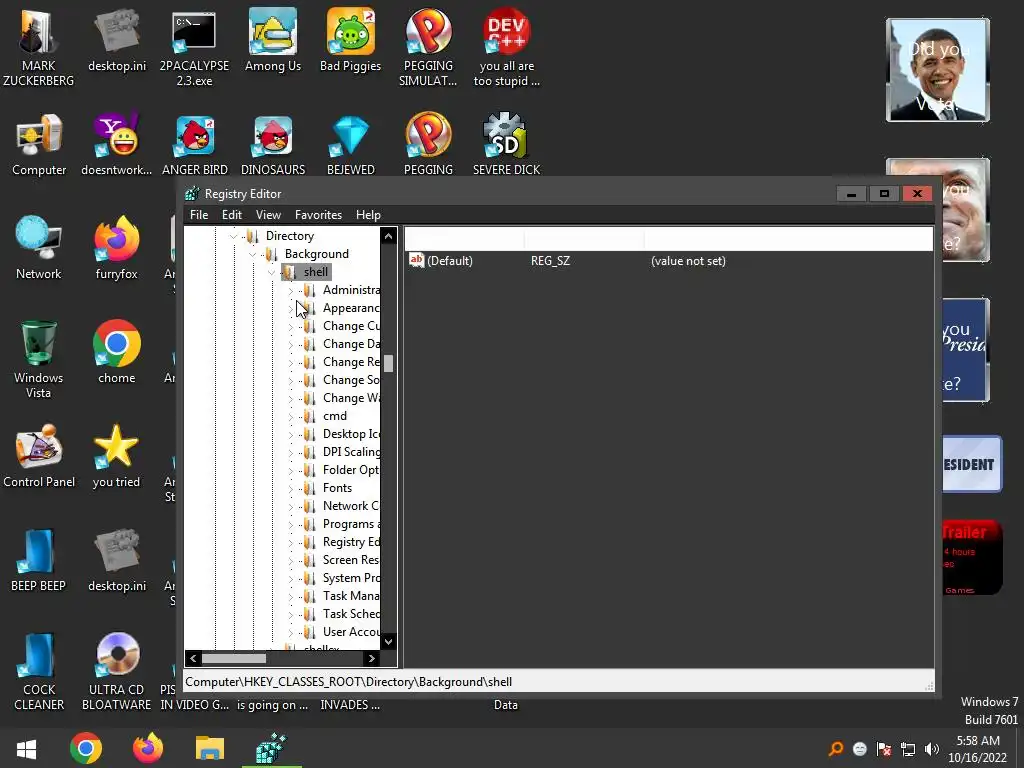Click the volume speaker tray icon
1024x768 pixels.
click(932, 749)
